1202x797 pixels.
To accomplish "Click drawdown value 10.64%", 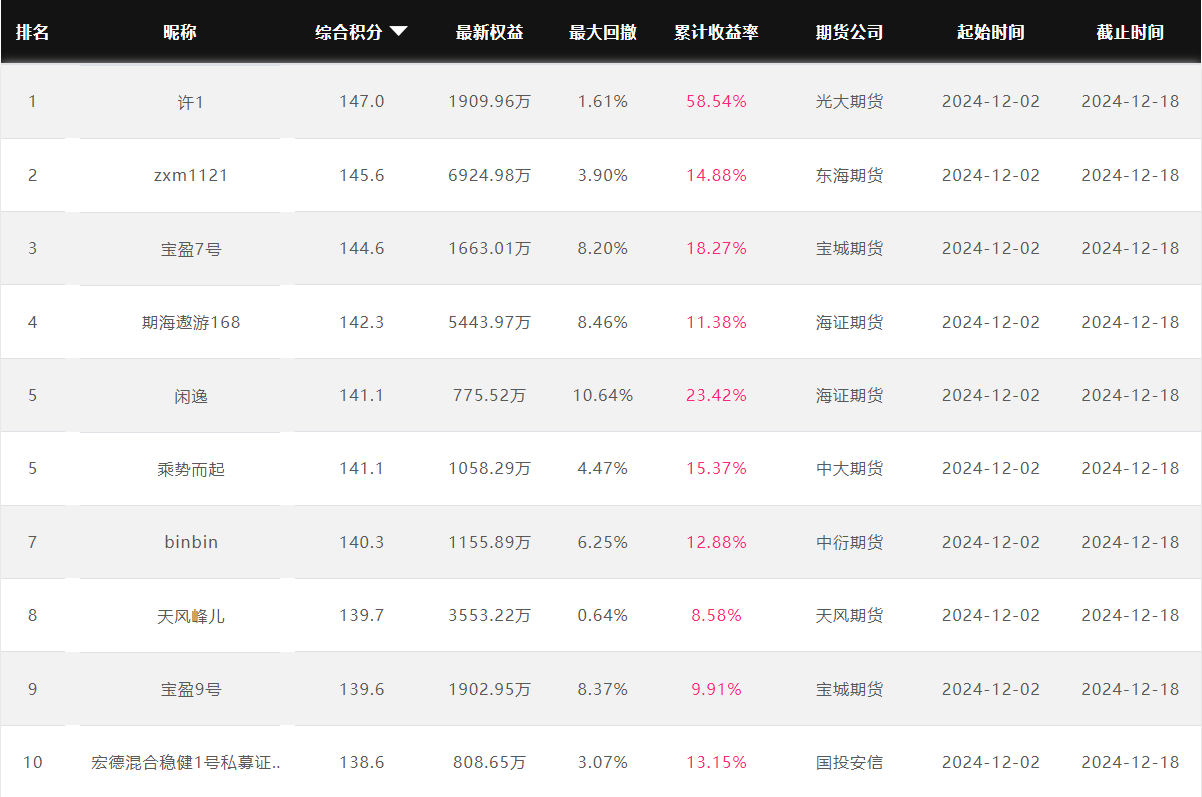I will pyautogui.click(x=603, y=395).
